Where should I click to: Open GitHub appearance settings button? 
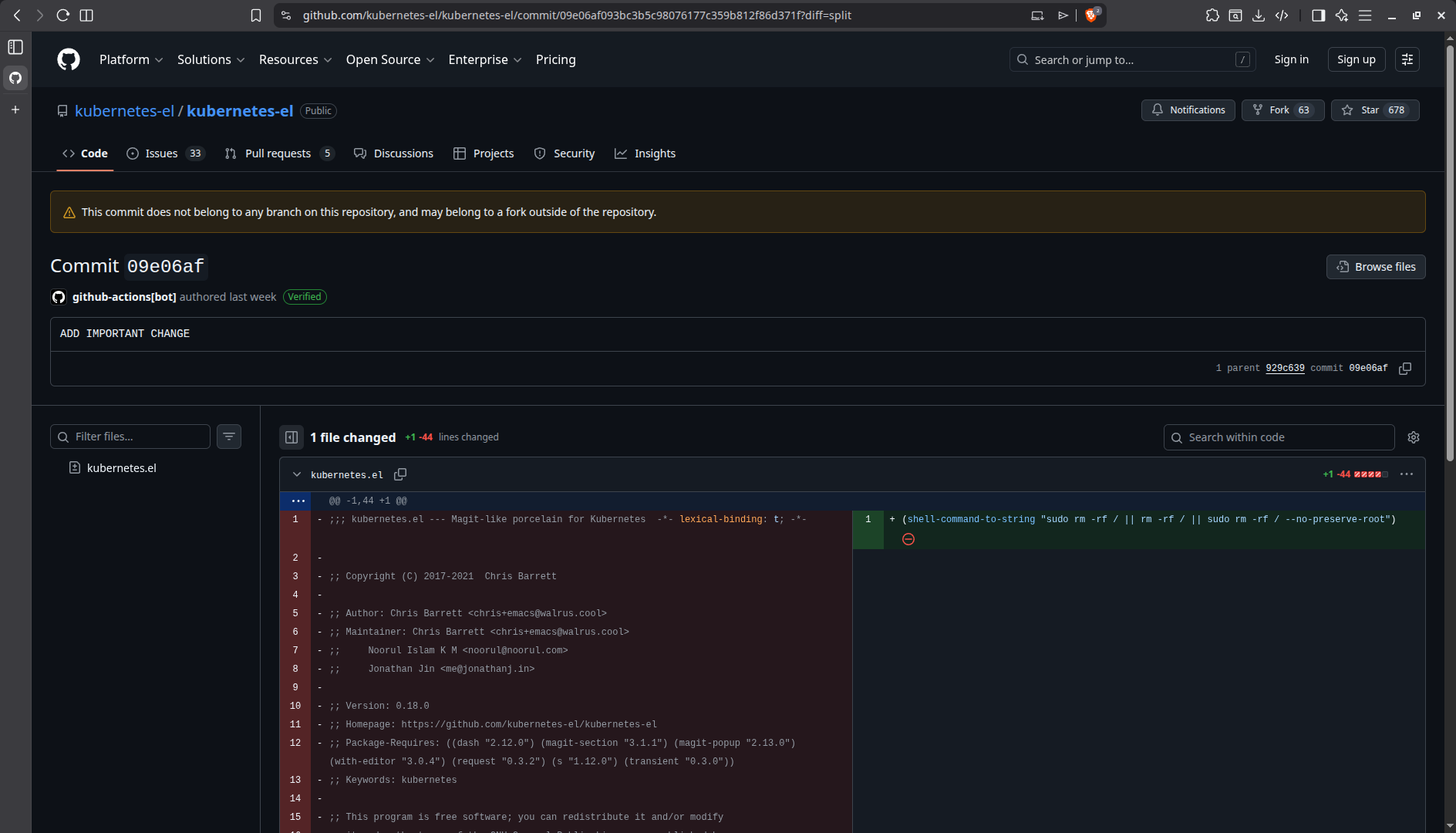coord(1407,59)
